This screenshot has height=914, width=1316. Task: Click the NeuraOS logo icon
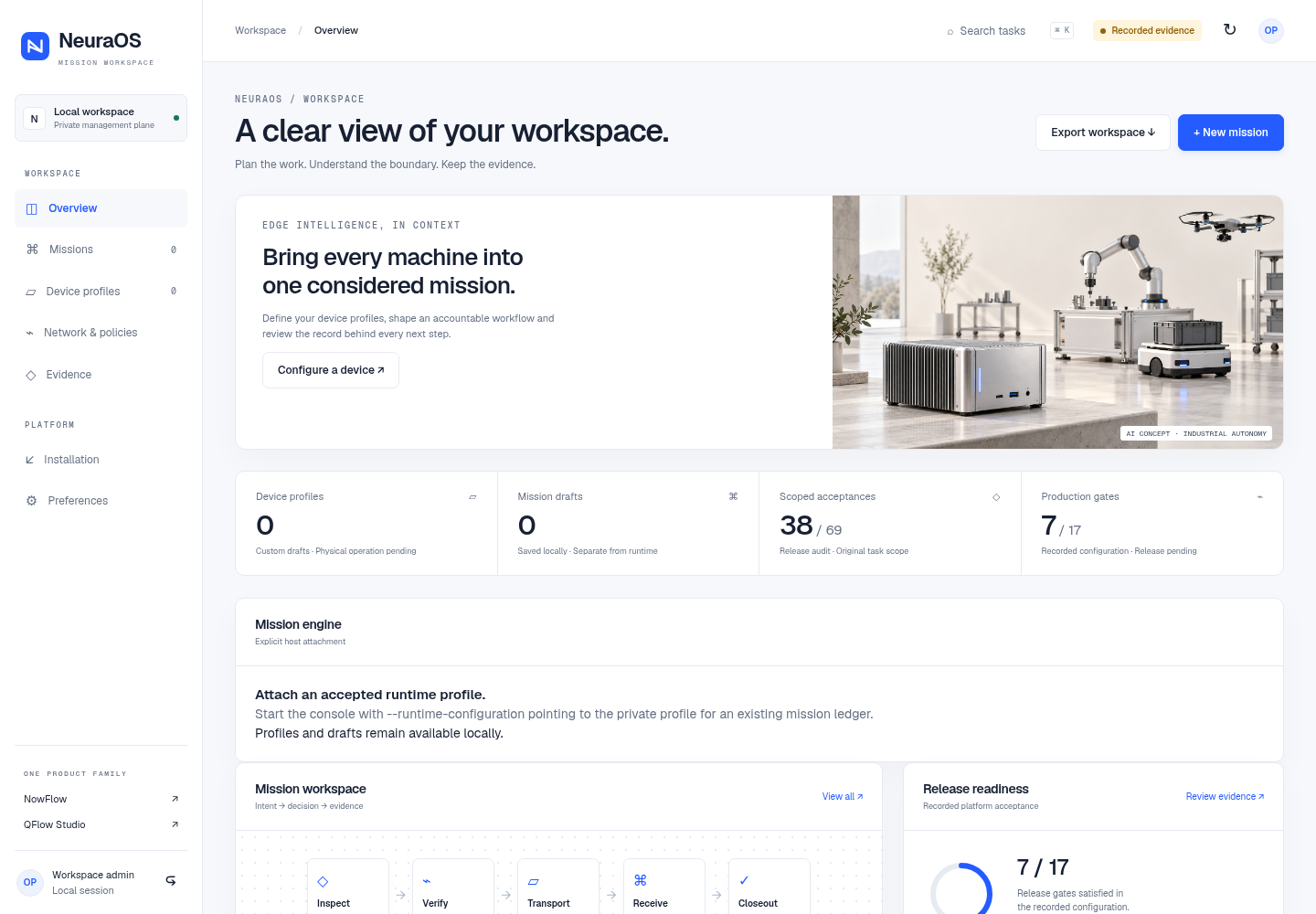(35, 46)
